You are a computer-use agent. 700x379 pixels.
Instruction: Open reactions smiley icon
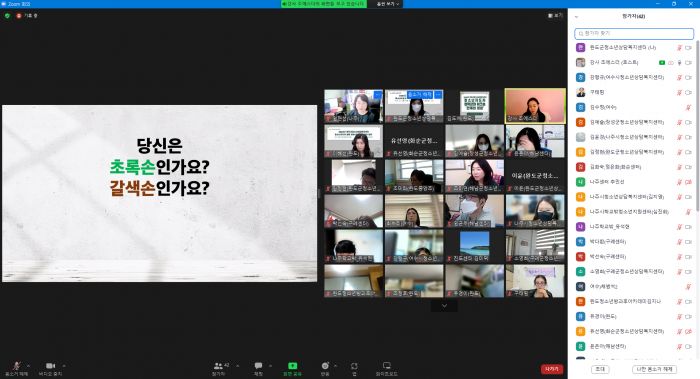(x=325, y=368)
